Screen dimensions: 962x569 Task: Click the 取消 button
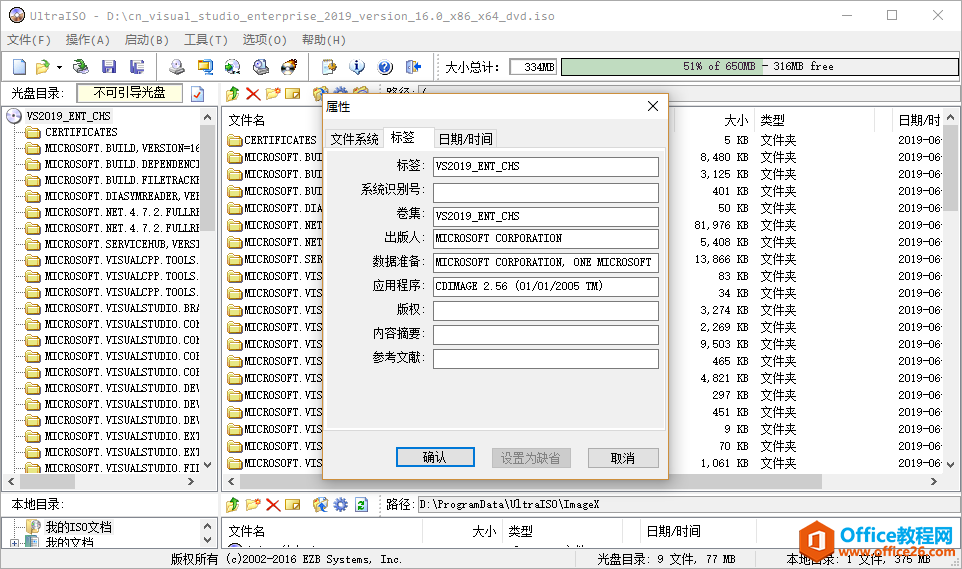point(622,458)
